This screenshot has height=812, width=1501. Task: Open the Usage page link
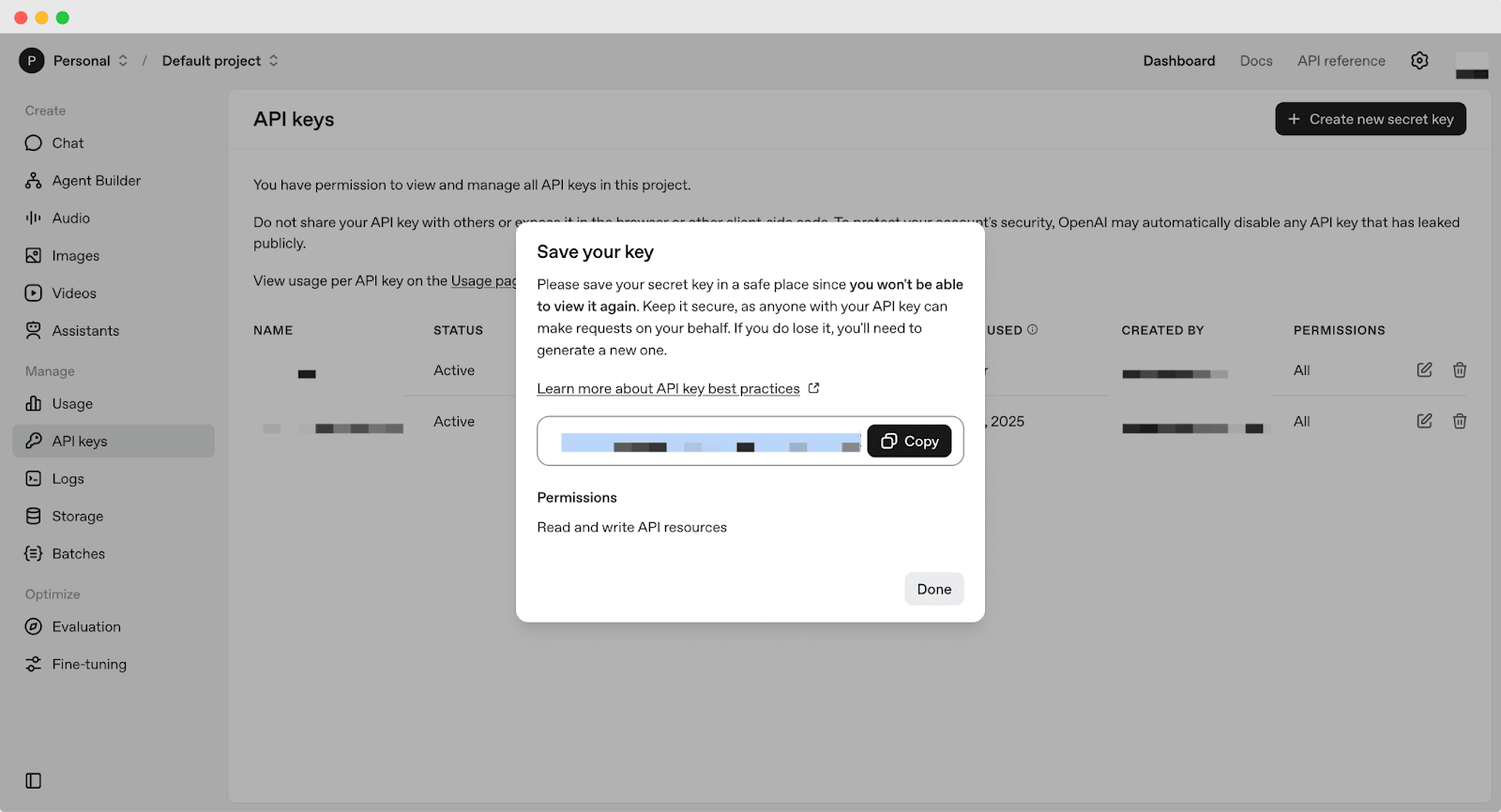(x=482, y=281)
